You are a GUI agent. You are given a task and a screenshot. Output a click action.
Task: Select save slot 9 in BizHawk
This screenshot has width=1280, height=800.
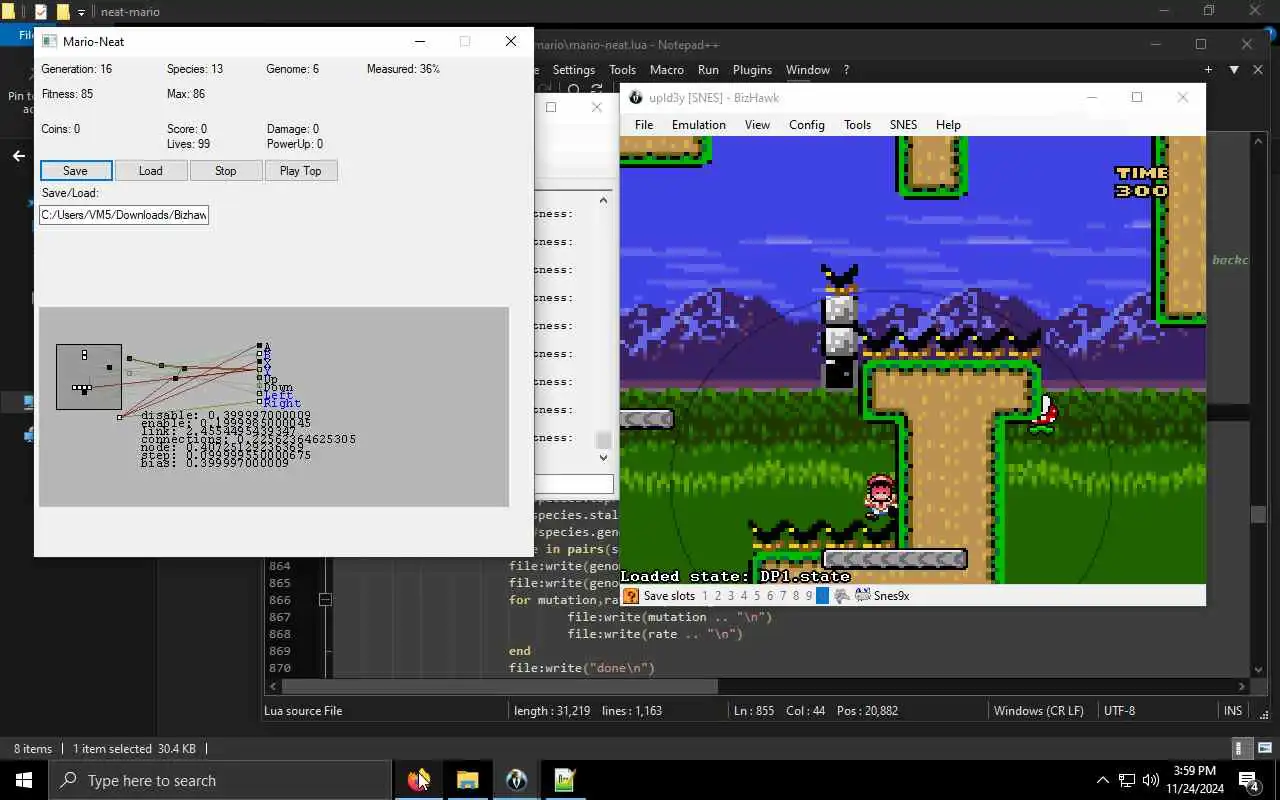[809, 596]
